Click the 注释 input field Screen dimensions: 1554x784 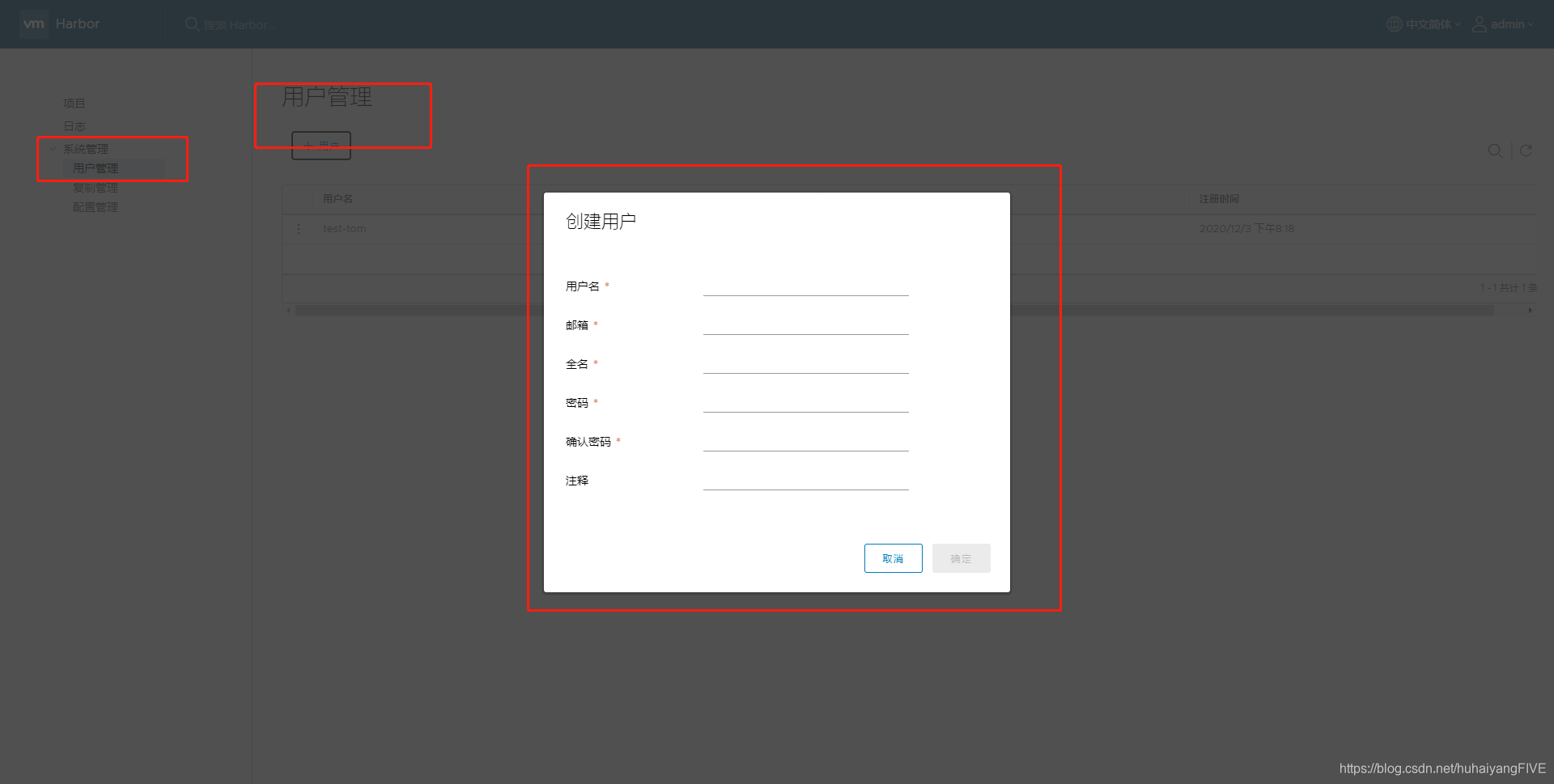[x=805, y=481]
